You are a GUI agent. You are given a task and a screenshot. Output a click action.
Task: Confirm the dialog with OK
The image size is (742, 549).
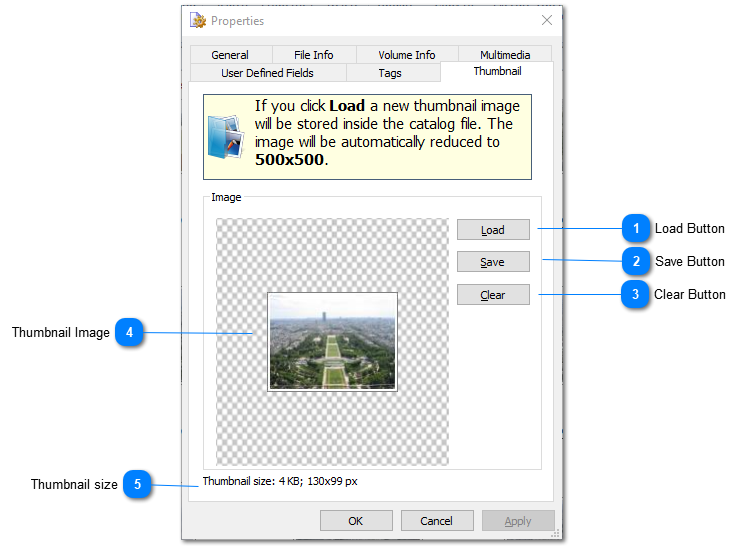click(x=356, y=521)
